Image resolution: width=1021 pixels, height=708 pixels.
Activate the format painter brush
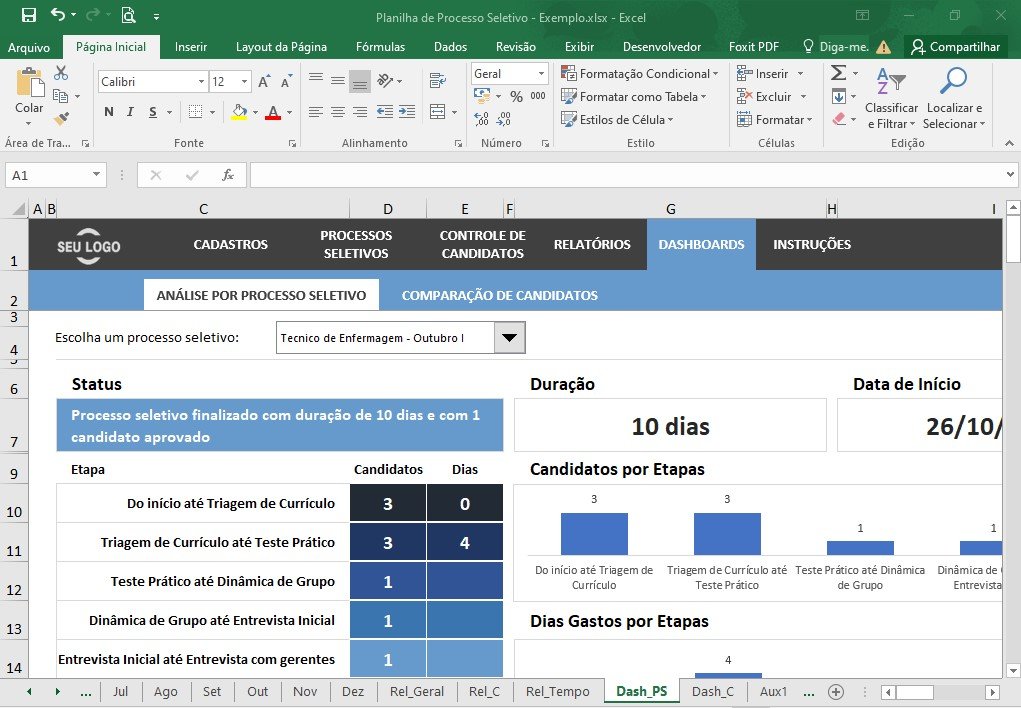(x=61, y=119)
